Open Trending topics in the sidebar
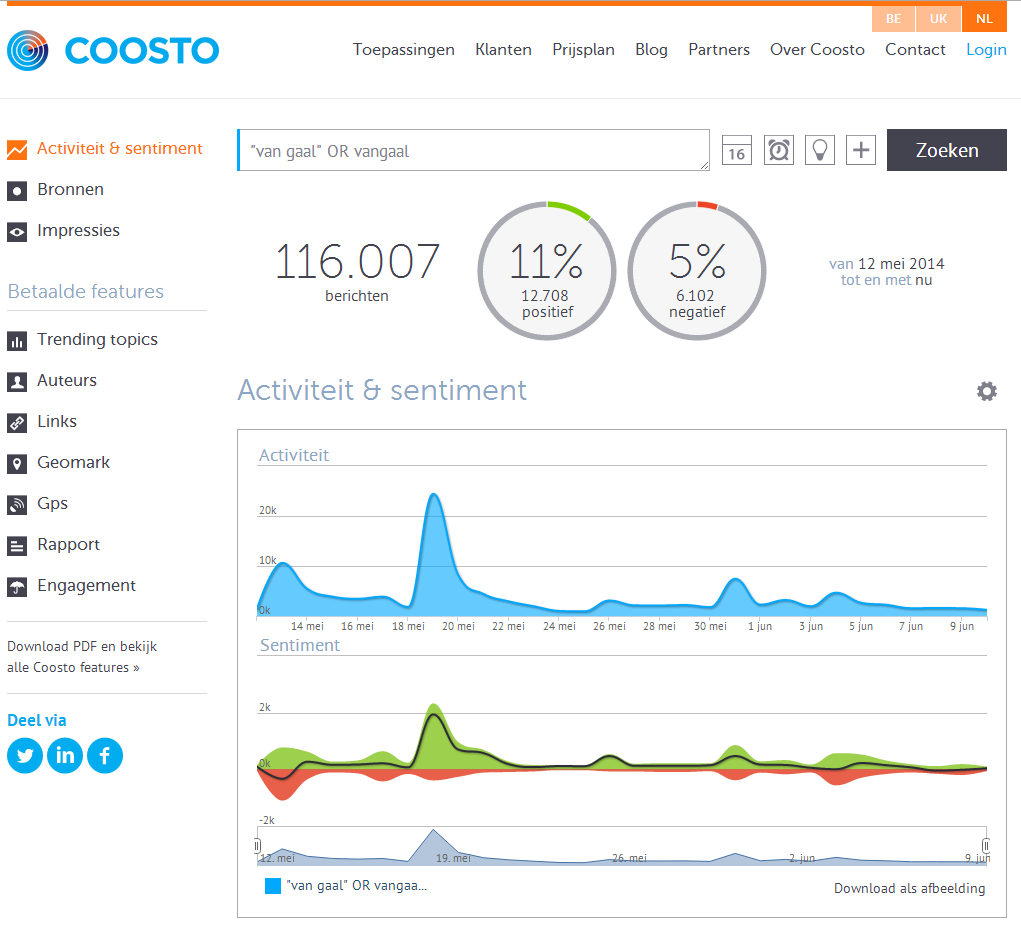The image size is (1021, 925). [97, 339]
